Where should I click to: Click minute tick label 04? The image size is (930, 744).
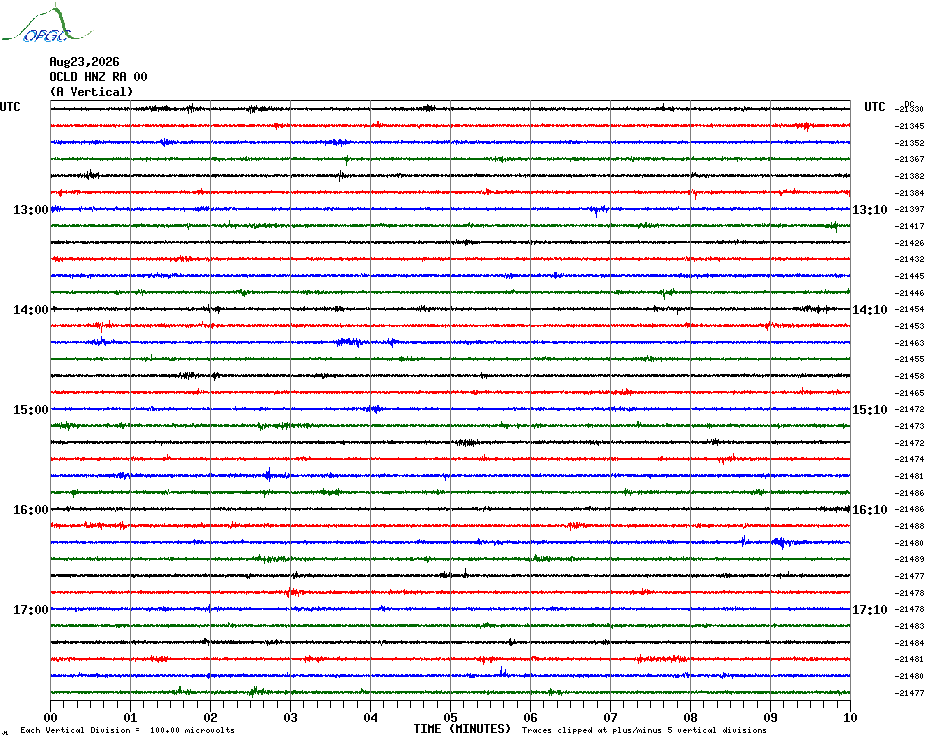[x=371, y=717]
